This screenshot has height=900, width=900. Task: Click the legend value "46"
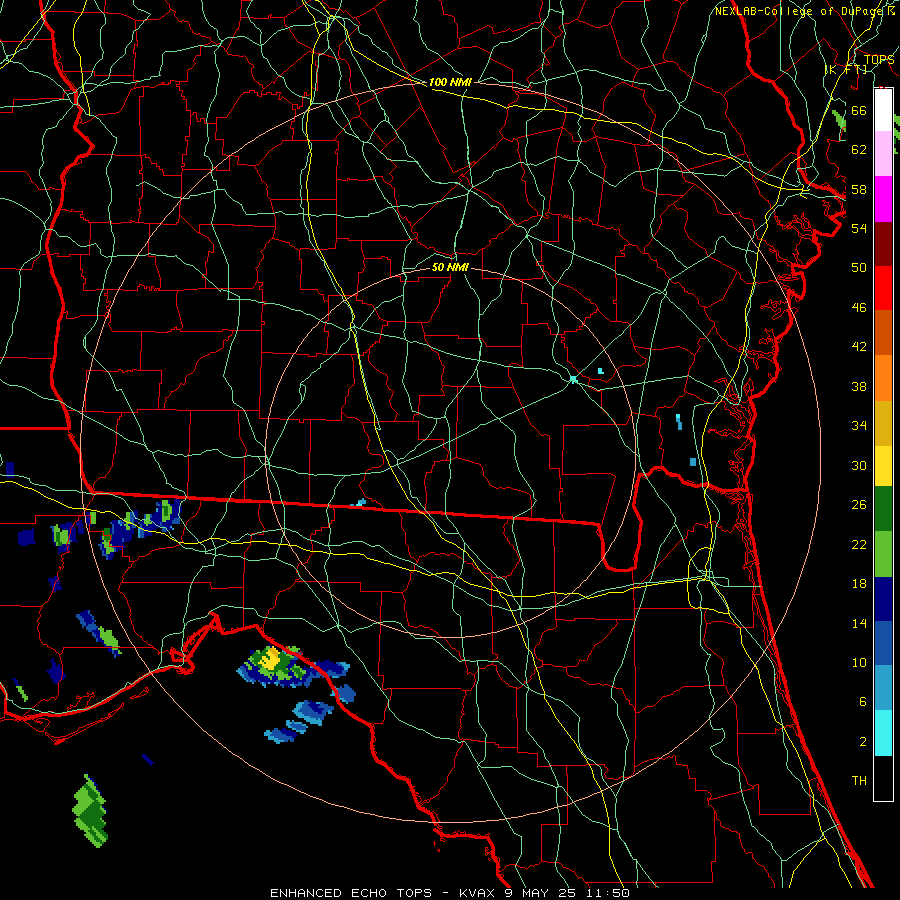pos(859,308)
